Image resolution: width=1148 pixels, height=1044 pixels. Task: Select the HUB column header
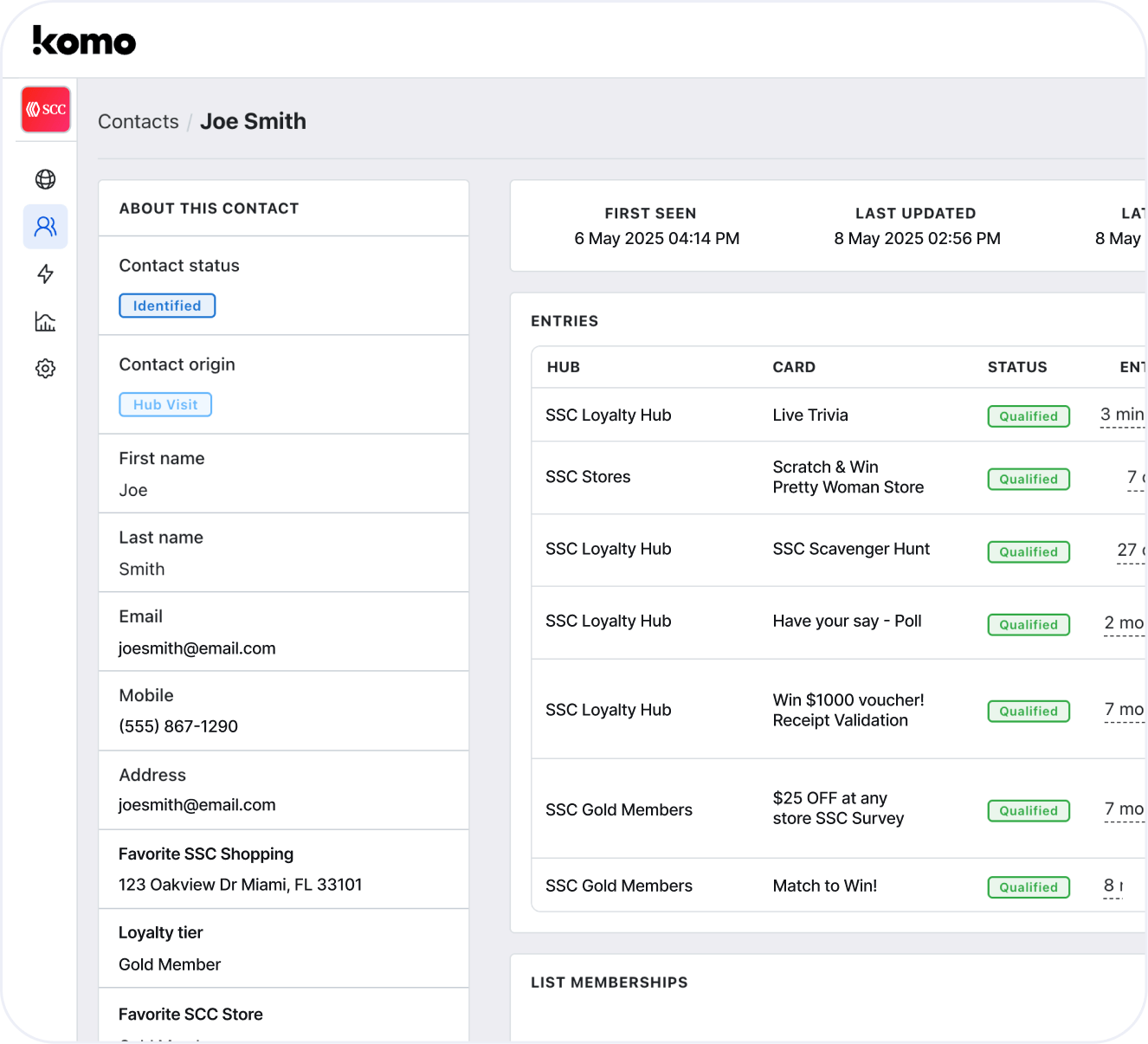click(564, 367)
